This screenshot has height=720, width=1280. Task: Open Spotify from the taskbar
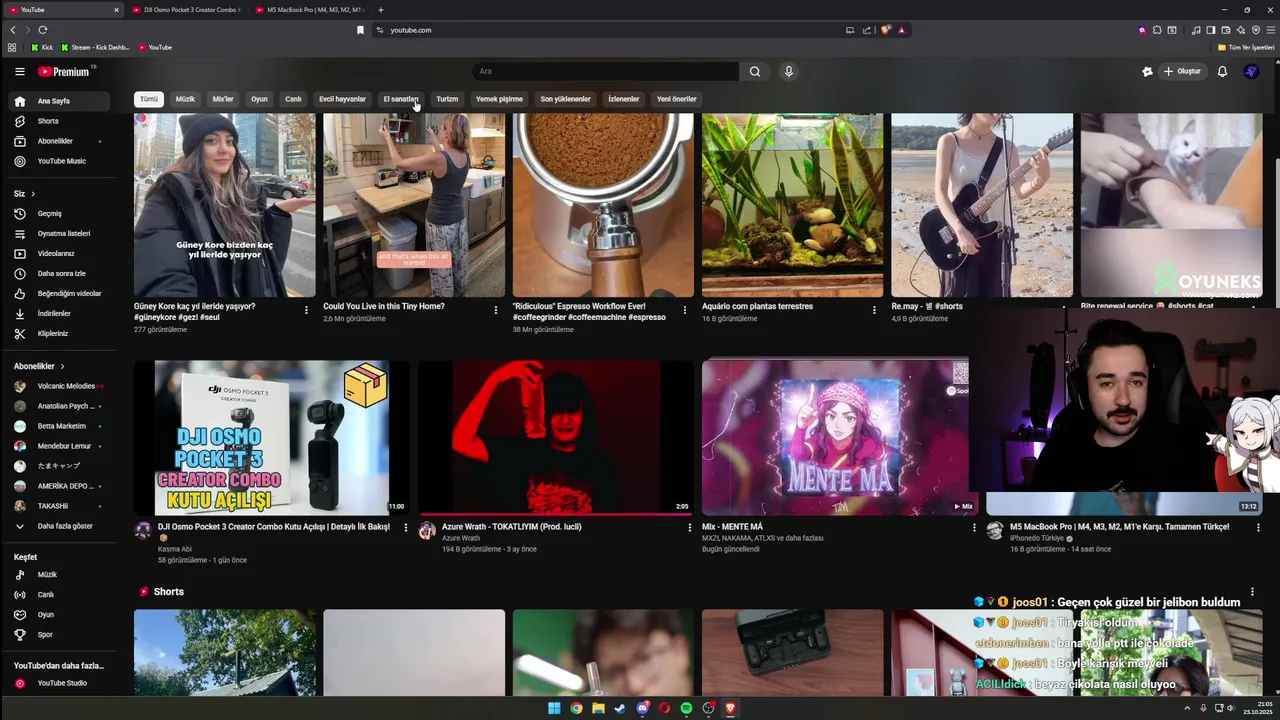click(x=686, y=708)
